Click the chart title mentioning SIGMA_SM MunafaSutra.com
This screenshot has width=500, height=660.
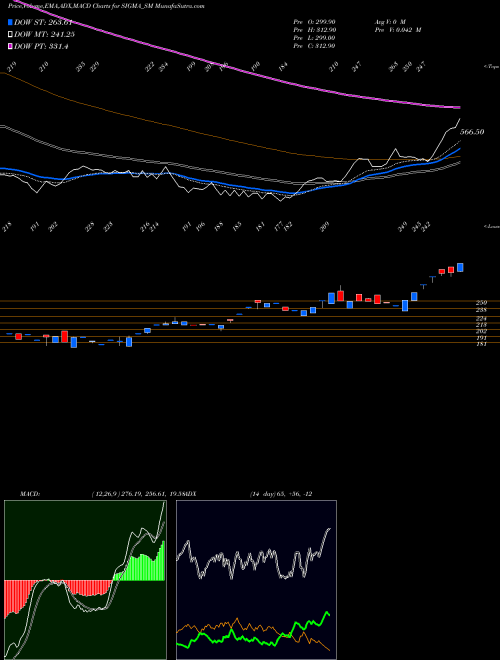tap(106, 6)
